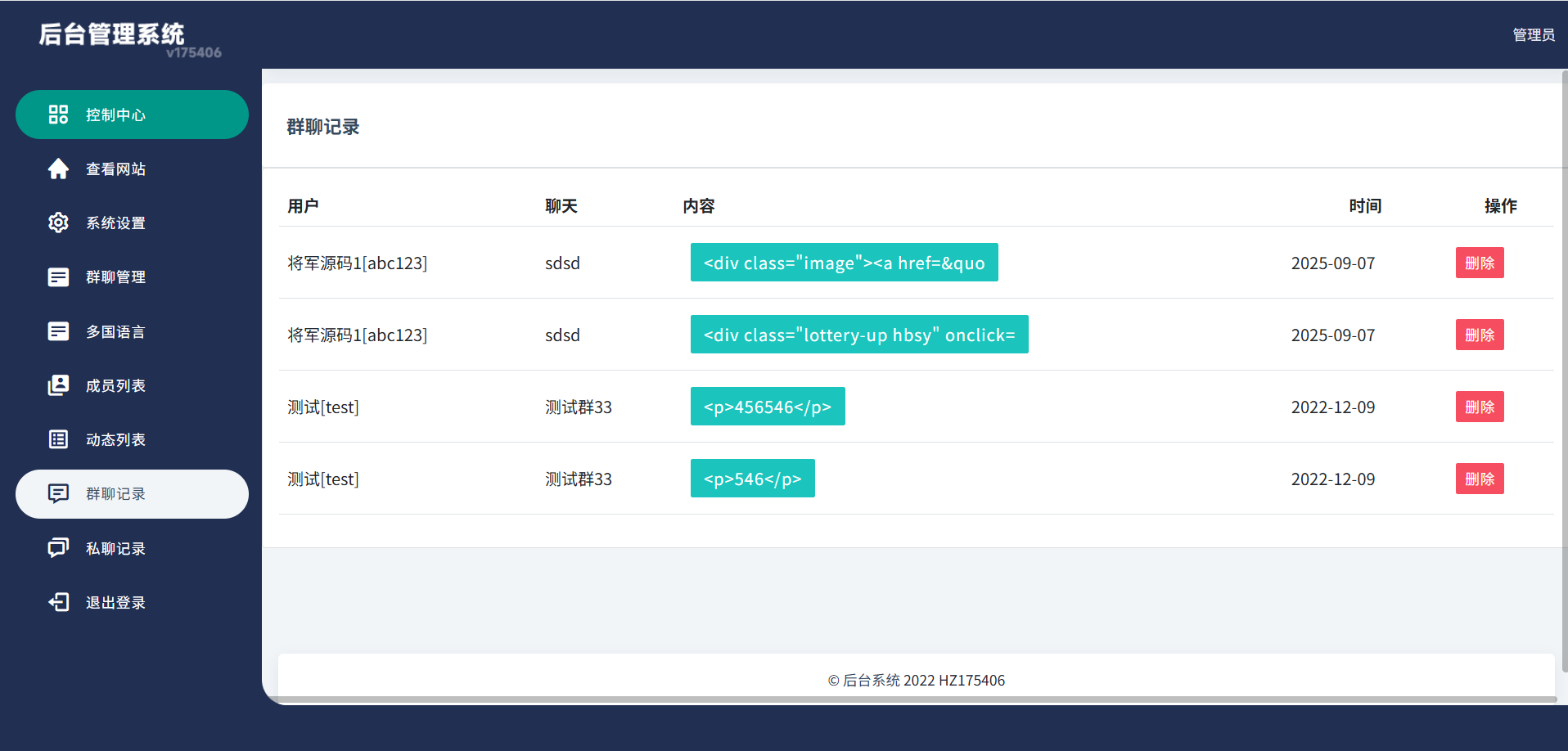This screenshot has height=751, width=1568.
Task: Click the 多国语言 sidebar icon
Action: 58,331
